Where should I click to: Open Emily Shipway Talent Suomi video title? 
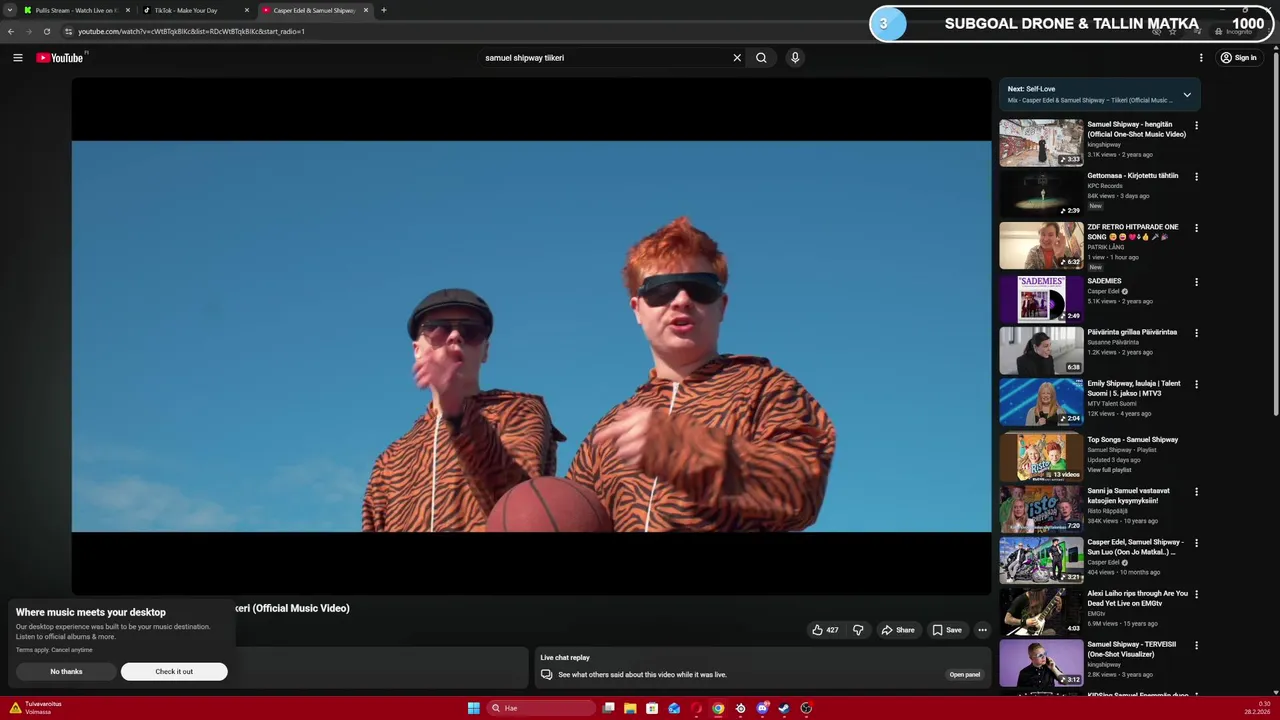(x=1134, y=388)
